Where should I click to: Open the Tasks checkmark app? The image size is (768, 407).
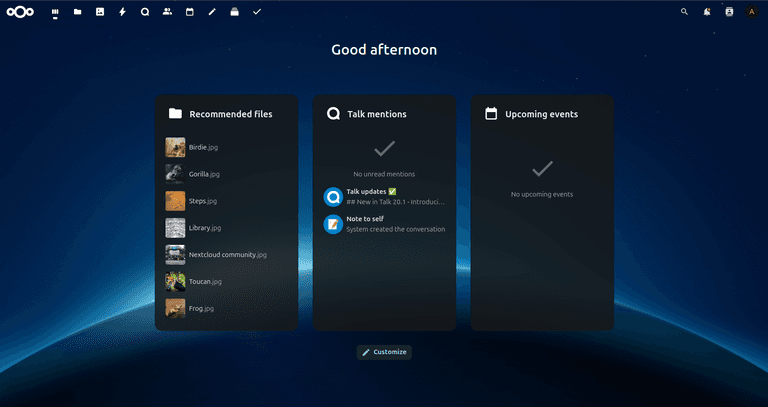click(x=257, y=12)
